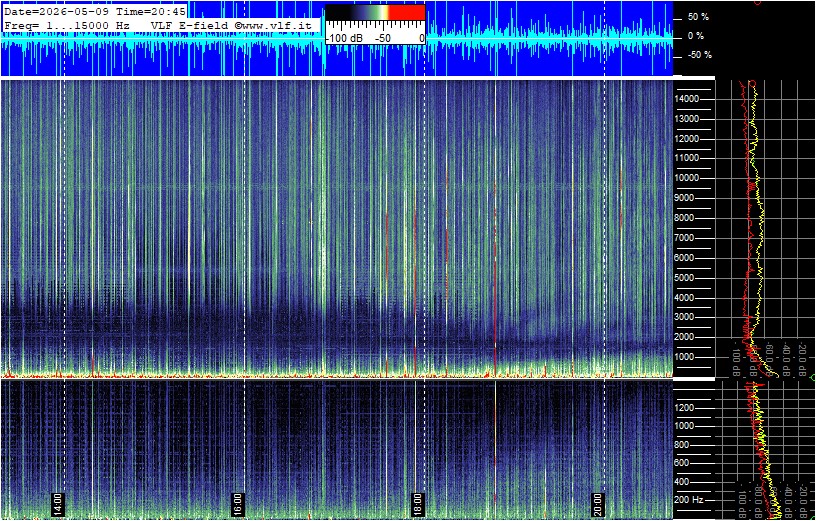Click the 13000 frequency axis label
The width and height of the screenshot is (816, 521).
[686, 119]
